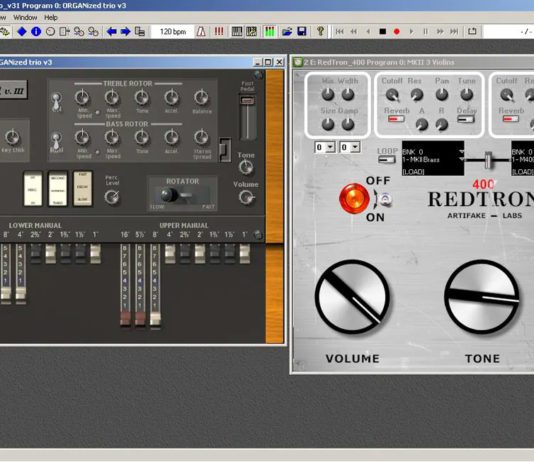This screenshot has height=462, width=534.
Task: Click the Foot Pedal slider in the organ
Action: 247,101
